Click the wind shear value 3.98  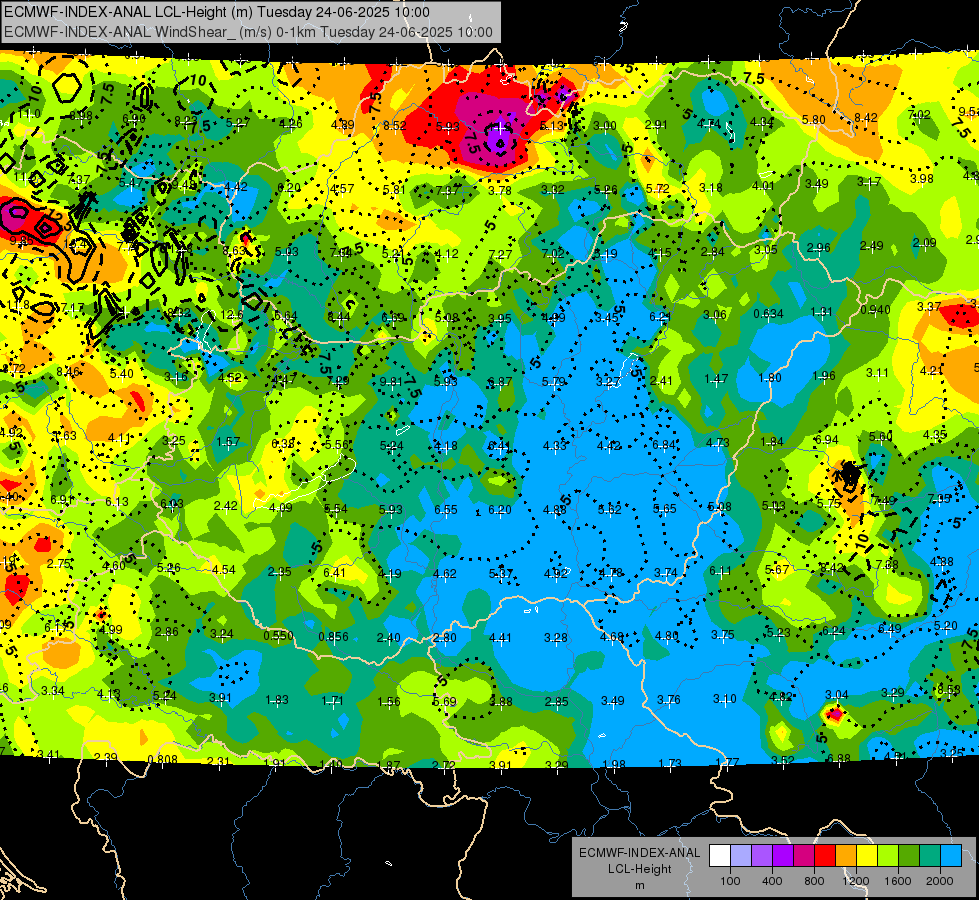(922, 179)
